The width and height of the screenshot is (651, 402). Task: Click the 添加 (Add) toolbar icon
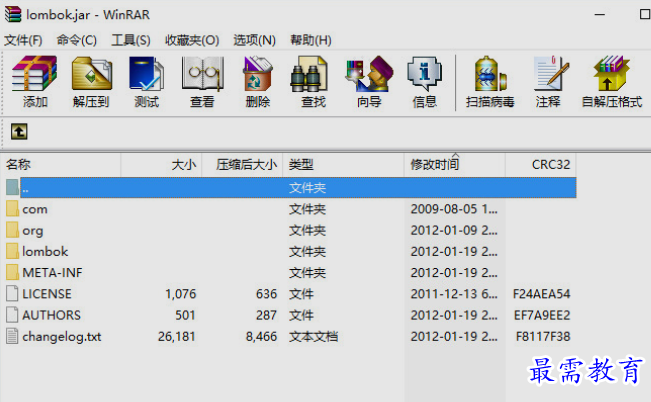pyautogui.click(x=34, y=74)
